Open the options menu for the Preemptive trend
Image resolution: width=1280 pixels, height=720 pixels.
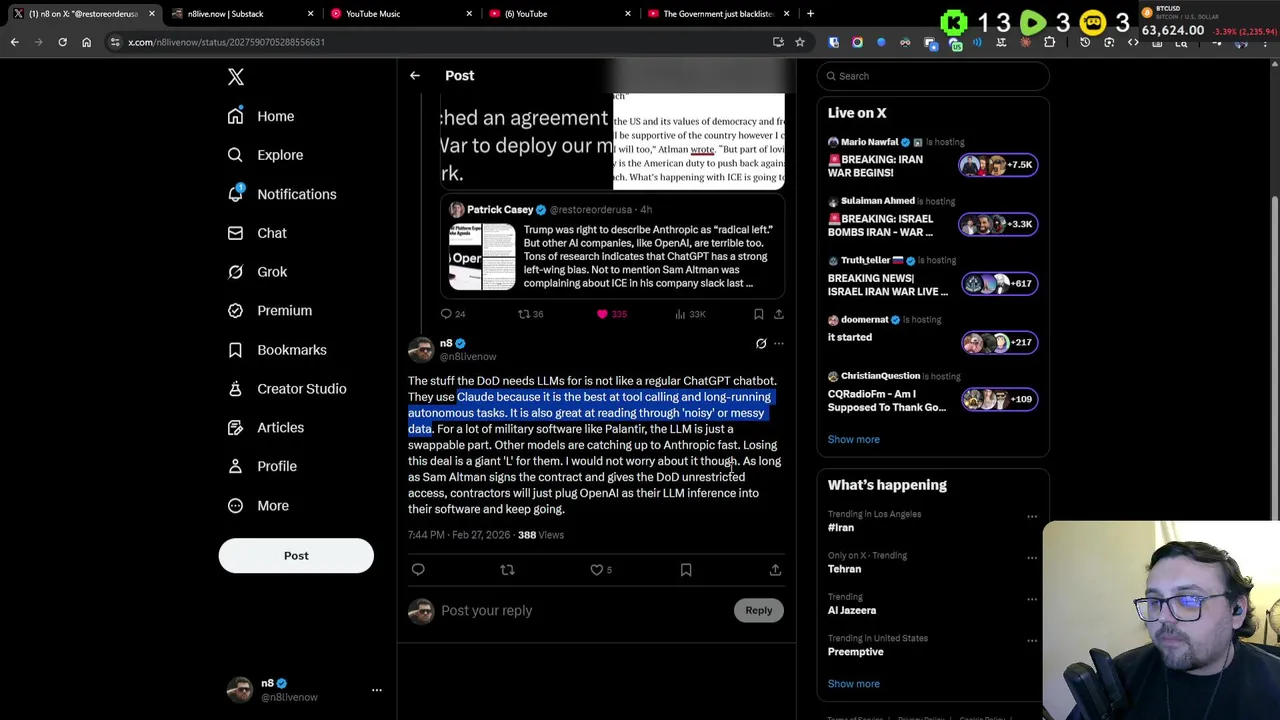coord(1032,641)
